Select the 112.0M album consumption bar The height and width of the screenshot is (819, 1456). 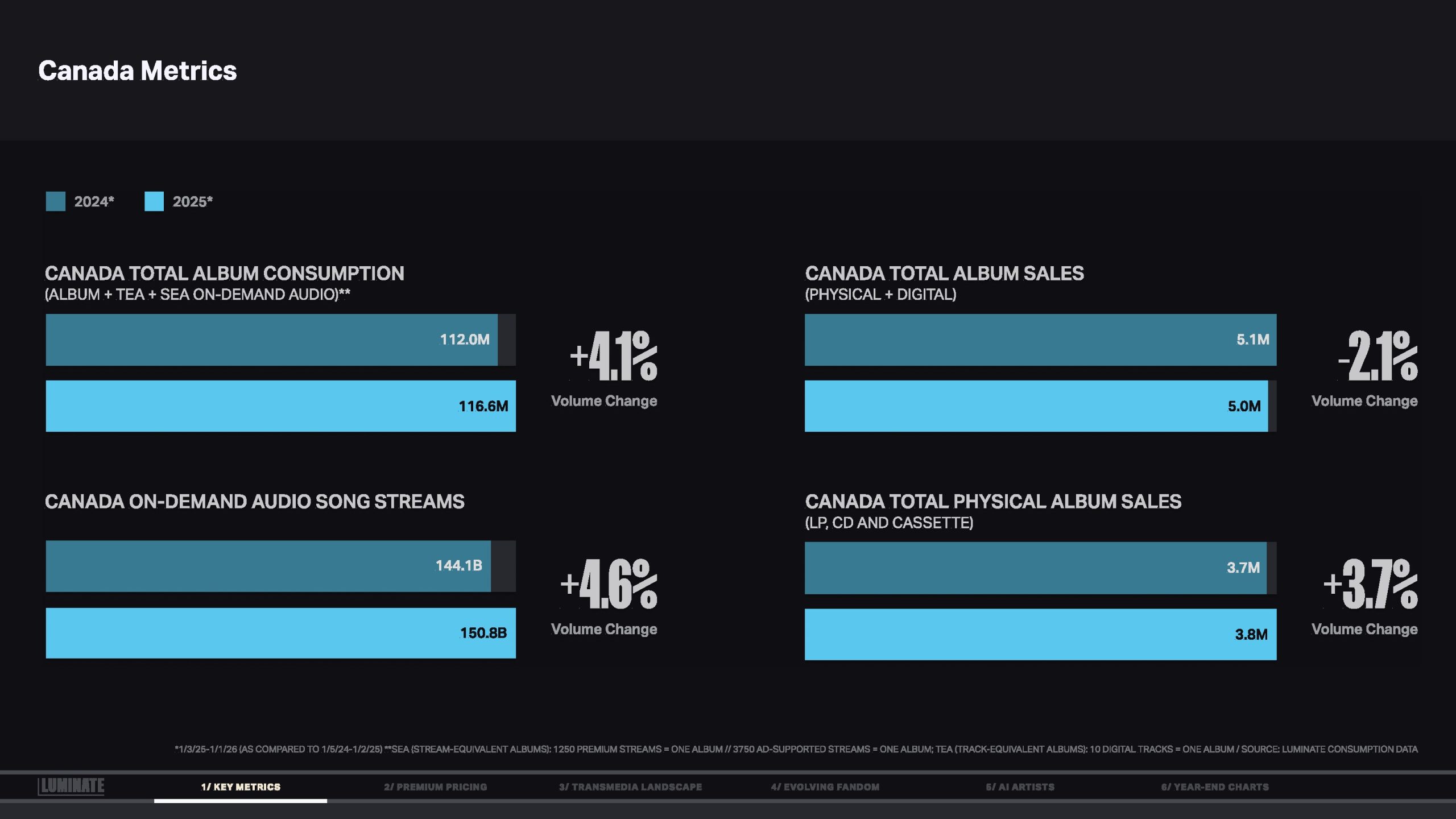click(x=271, y=340)
